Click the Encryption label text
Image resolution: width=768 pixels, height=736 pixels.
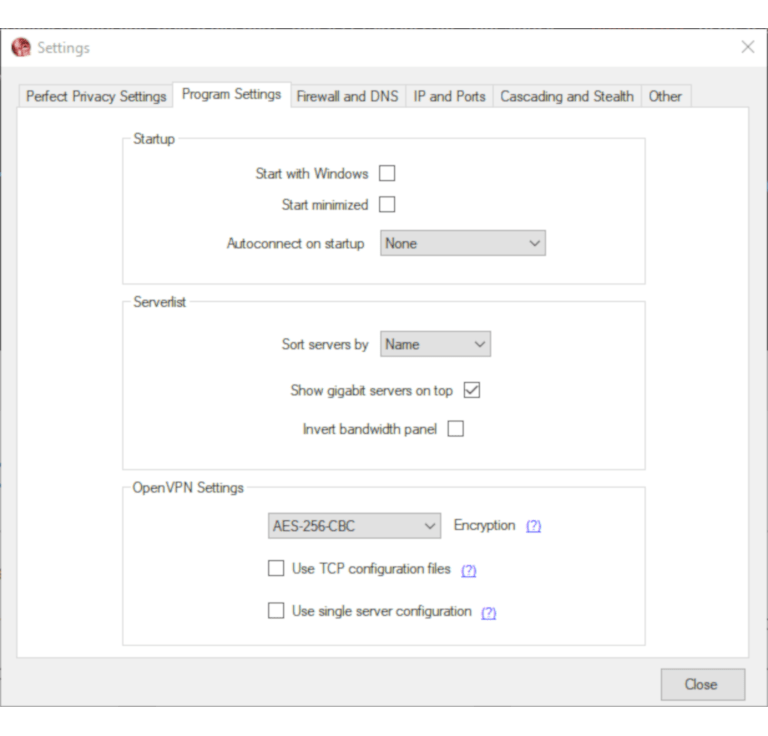[x=484, y=525]
